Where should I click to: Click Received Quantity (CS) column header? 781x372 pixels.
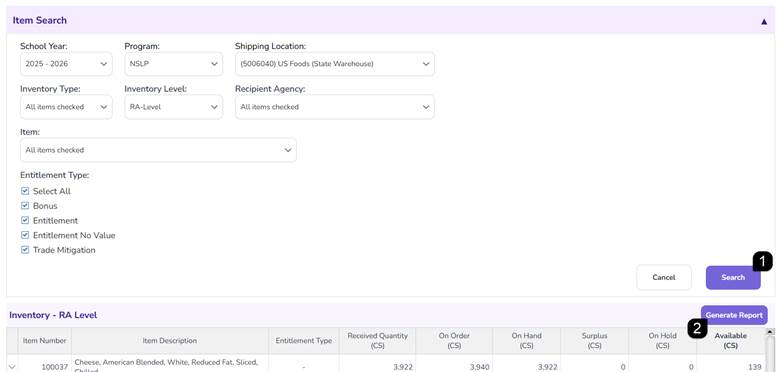(x=378, y=341)
